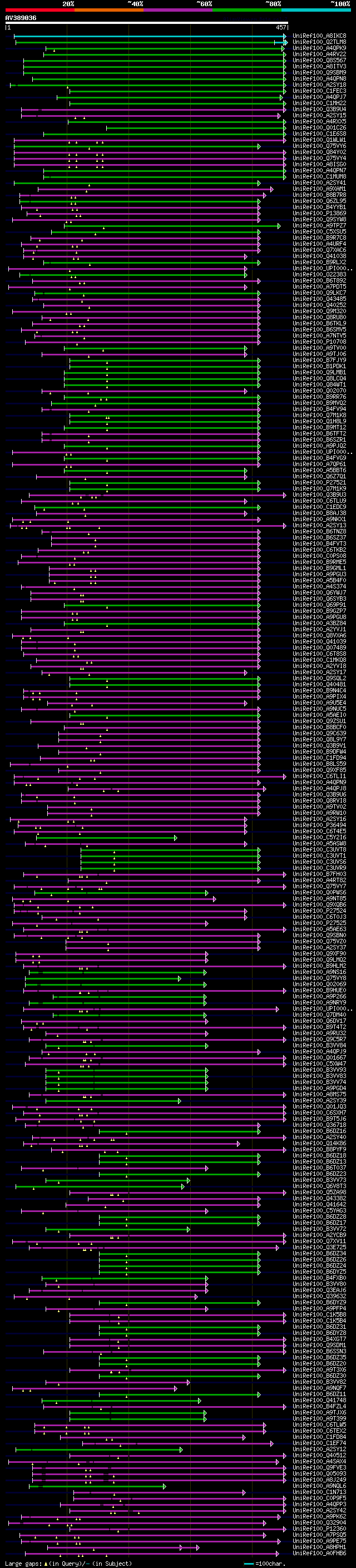
Task: Select the UniRef100_Q9XQB6 label
Action: [x=319, y=904]
